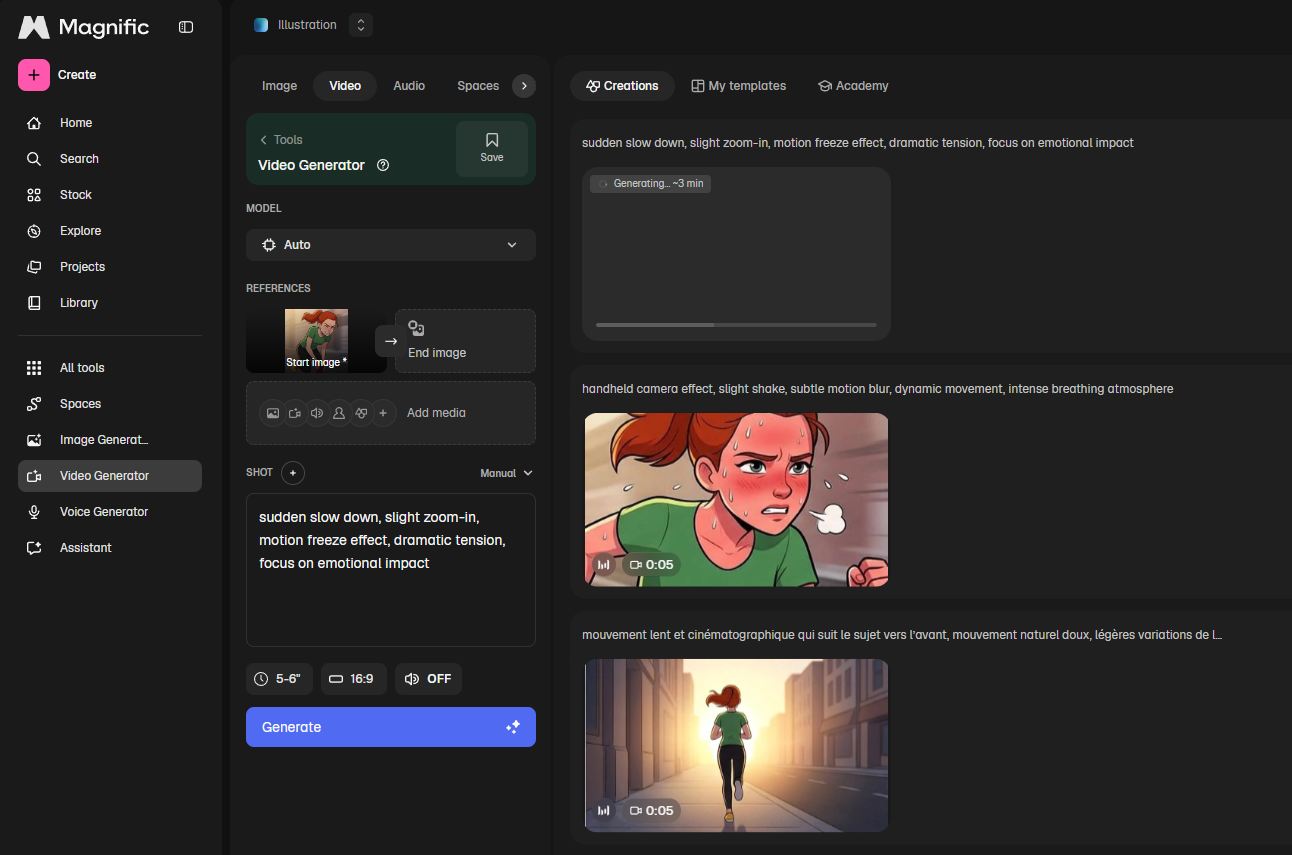This screenshot has height=855, width=1292.
Task: Go back to Tools
Action: point(281,140)
